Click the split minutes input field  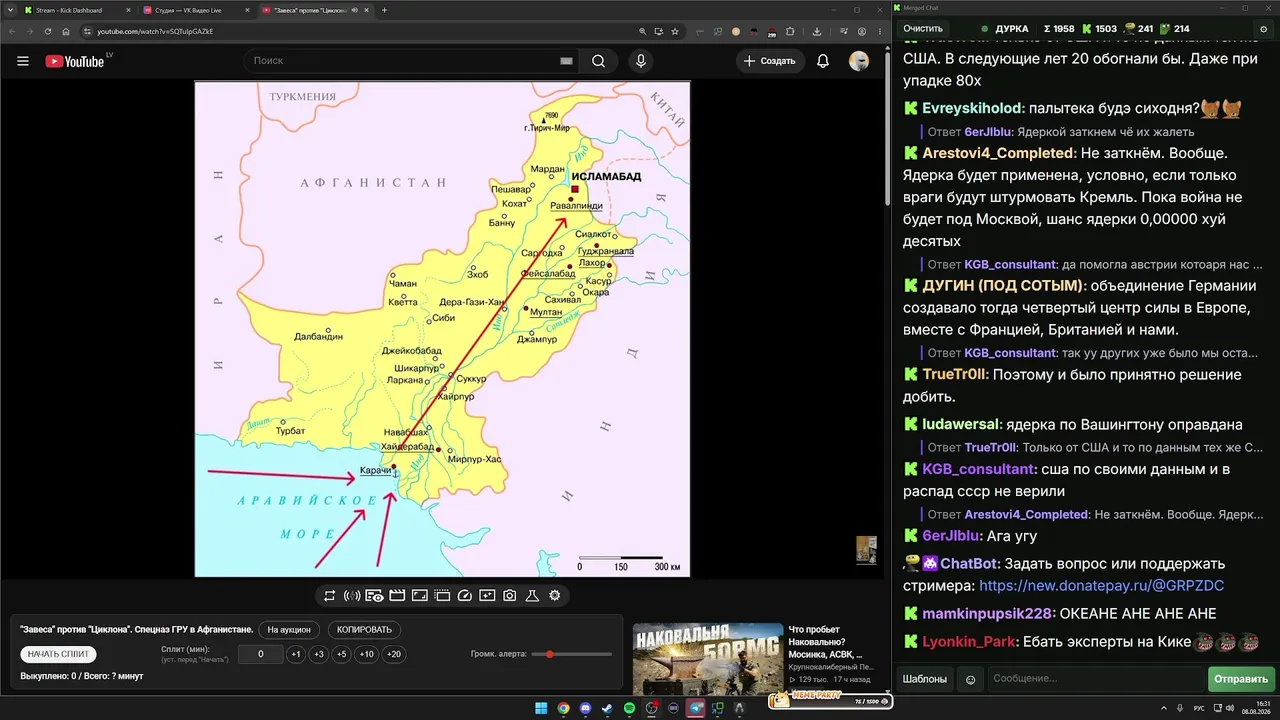click(x=260, y=654)
